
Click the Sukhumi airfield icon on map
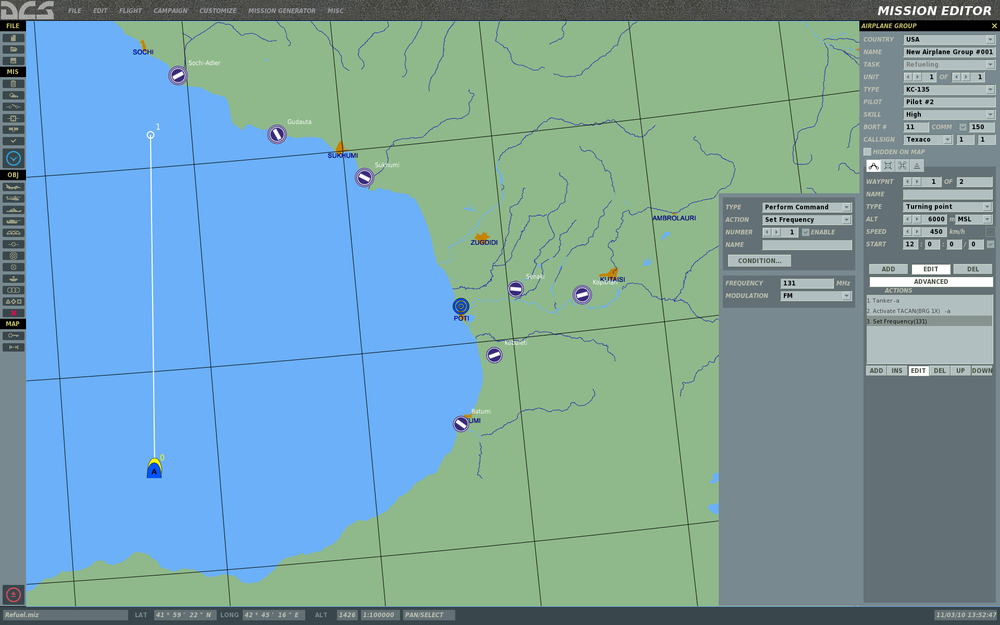[364, 177]
